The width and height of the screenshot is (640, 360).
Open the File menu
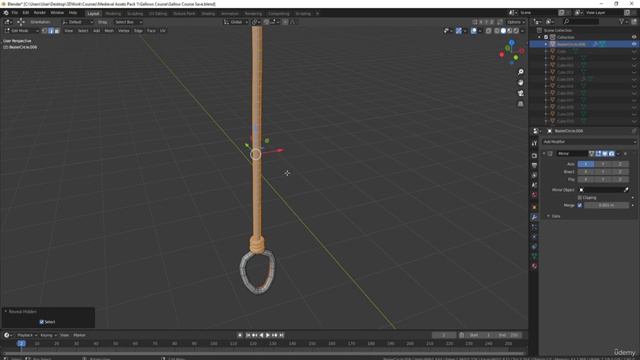(x=15, y=13)
